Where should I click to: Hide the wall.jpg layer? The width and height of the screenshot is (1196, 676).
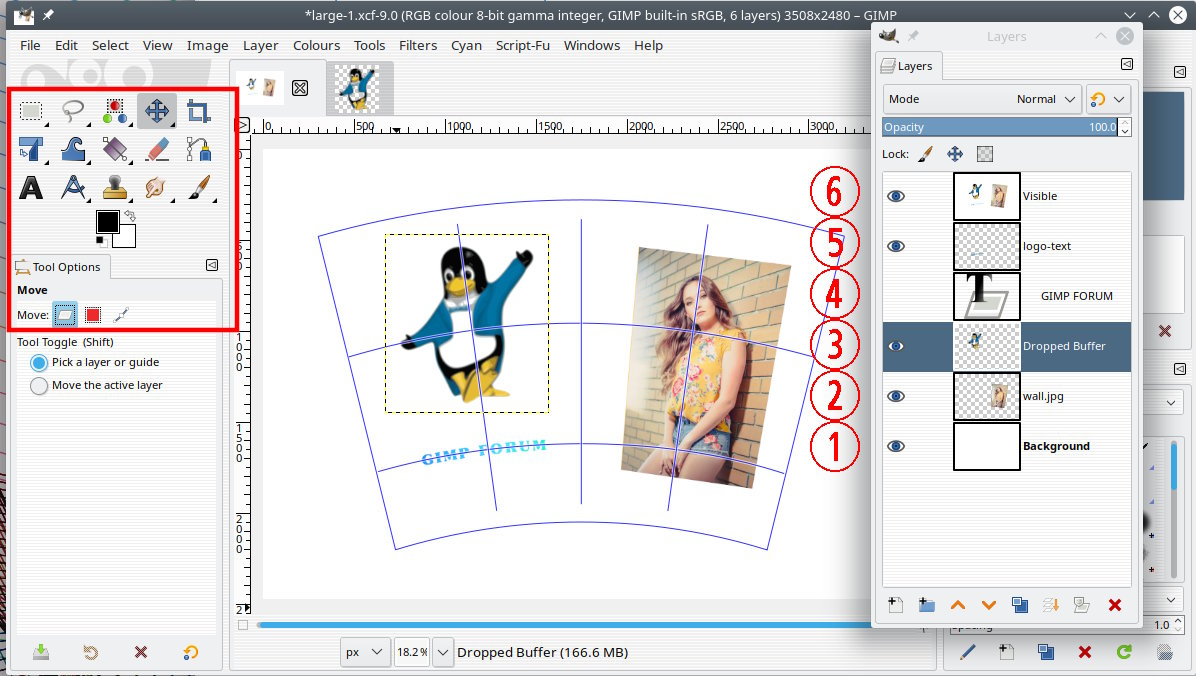click(896, 396)
